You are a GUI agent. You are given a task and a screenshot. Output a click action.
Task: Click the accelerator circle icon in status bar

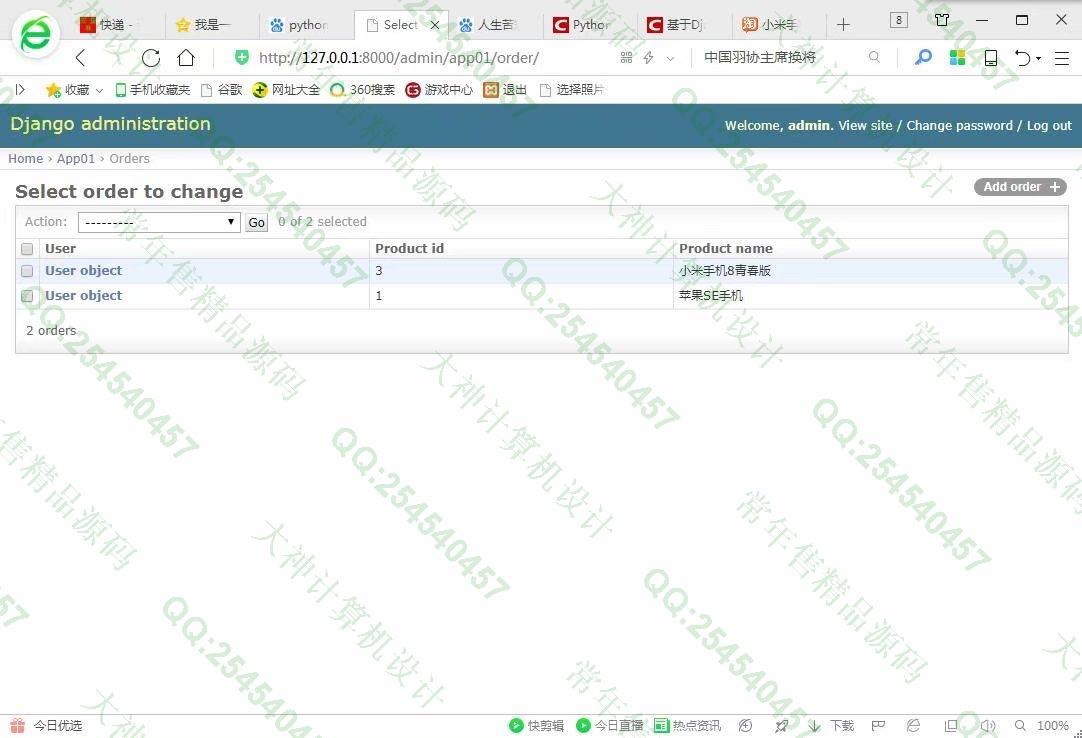(745, 726)
